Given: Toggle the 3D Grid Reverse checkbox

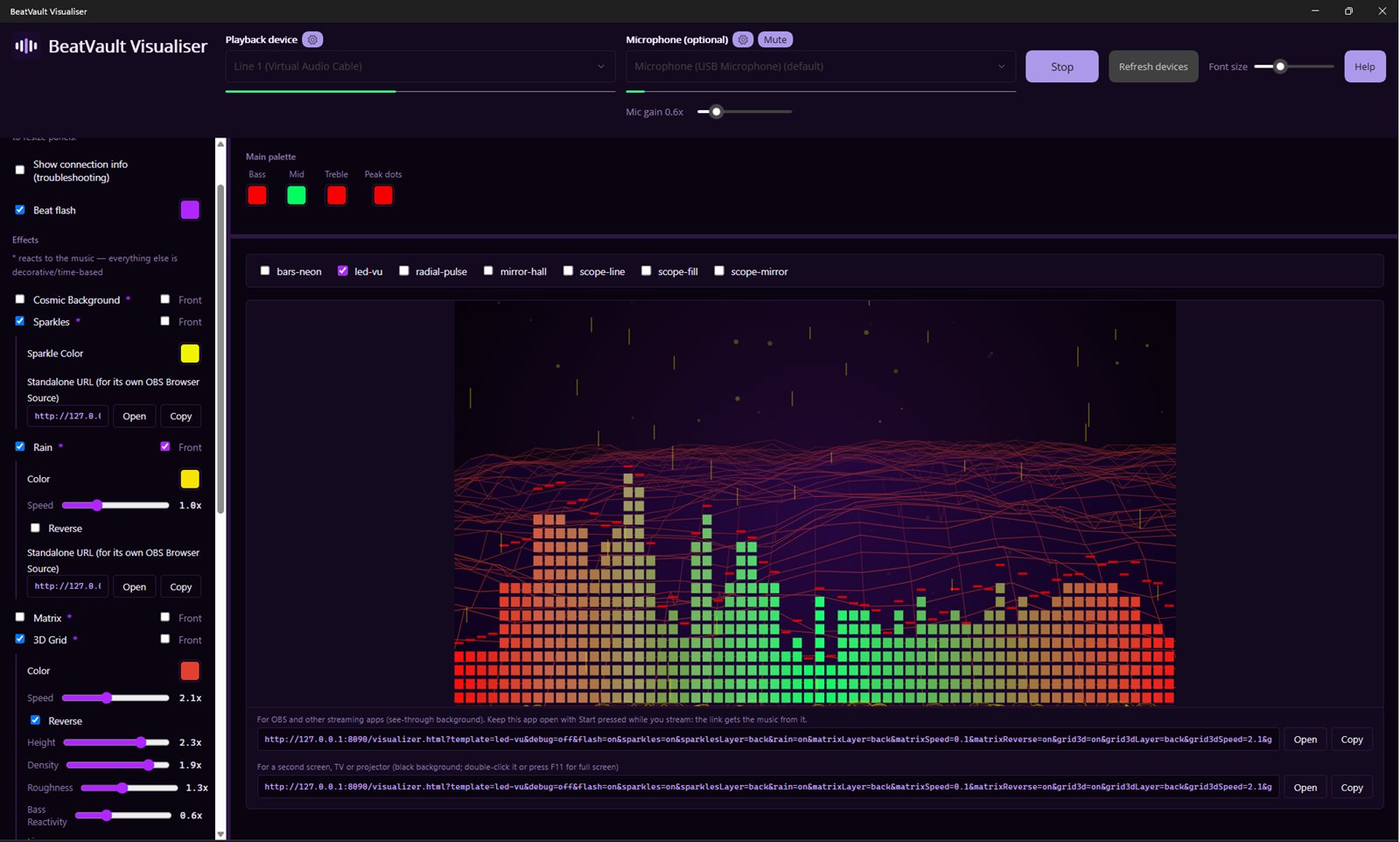Looking at the screenshot, I should point(35,720).
